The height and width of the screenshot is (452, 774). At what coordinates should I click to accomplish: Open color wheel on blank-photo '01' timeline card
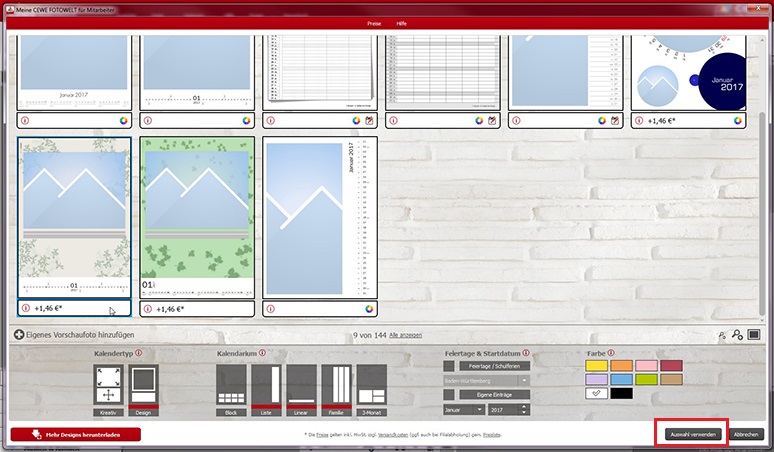coord(246,120)
